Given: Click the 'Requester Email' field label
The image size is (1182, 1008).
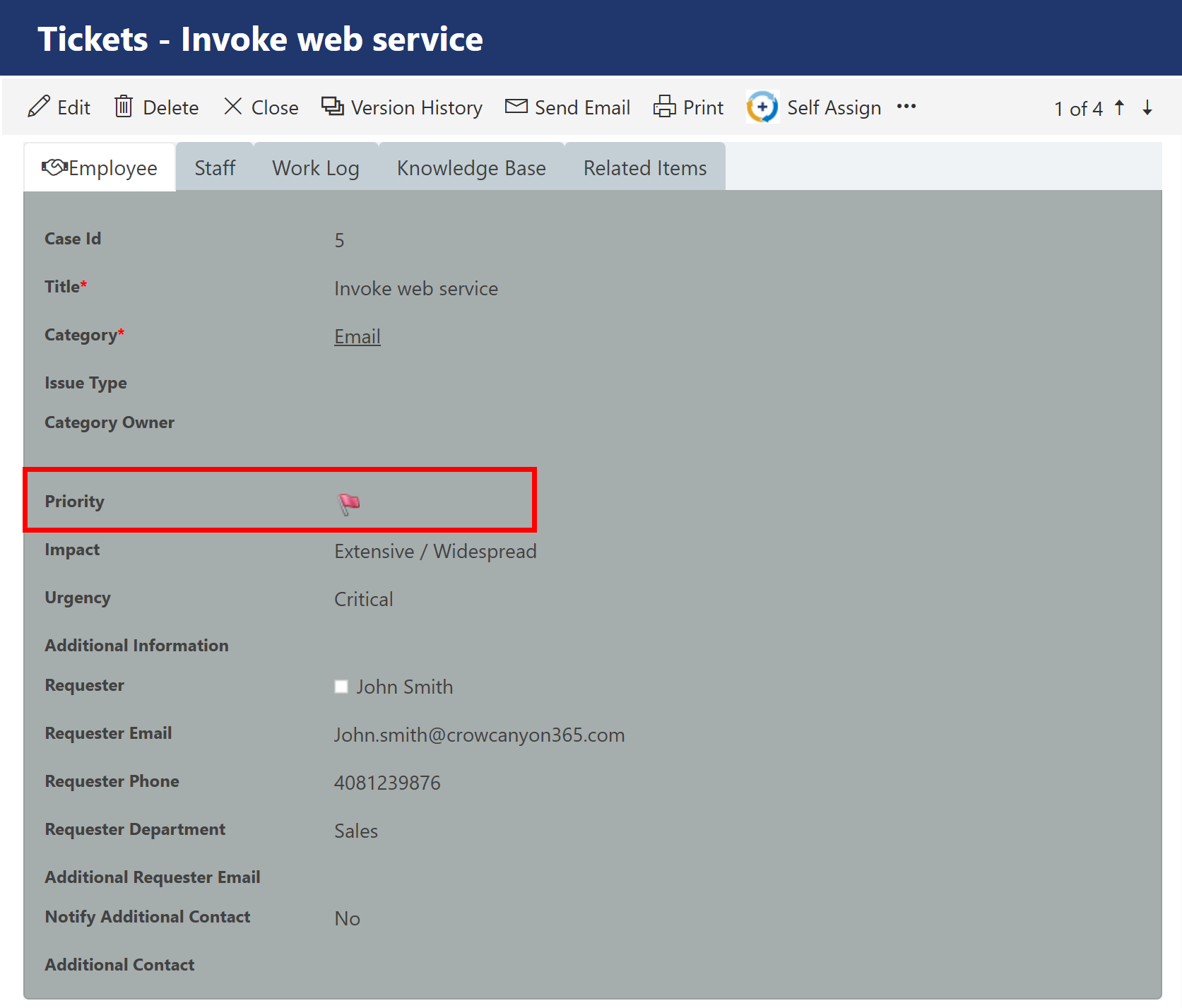Looking at the screenshot, I should (x=108, y=733).
